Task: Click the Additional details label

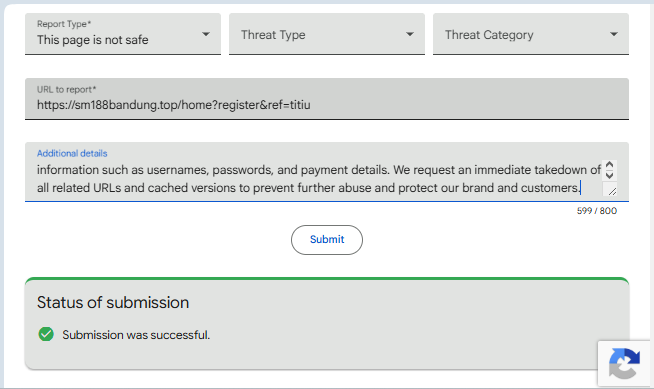Action: [72, 153]
